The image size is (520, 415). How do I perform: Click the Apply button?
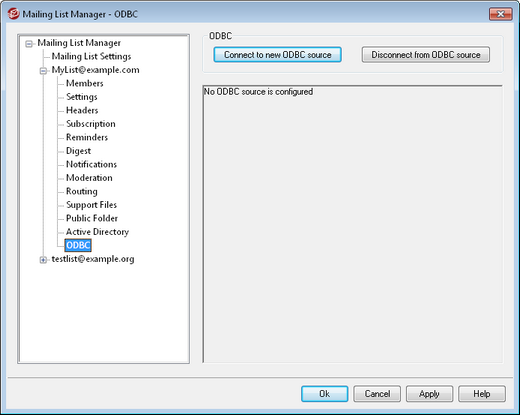click(429, 394)
